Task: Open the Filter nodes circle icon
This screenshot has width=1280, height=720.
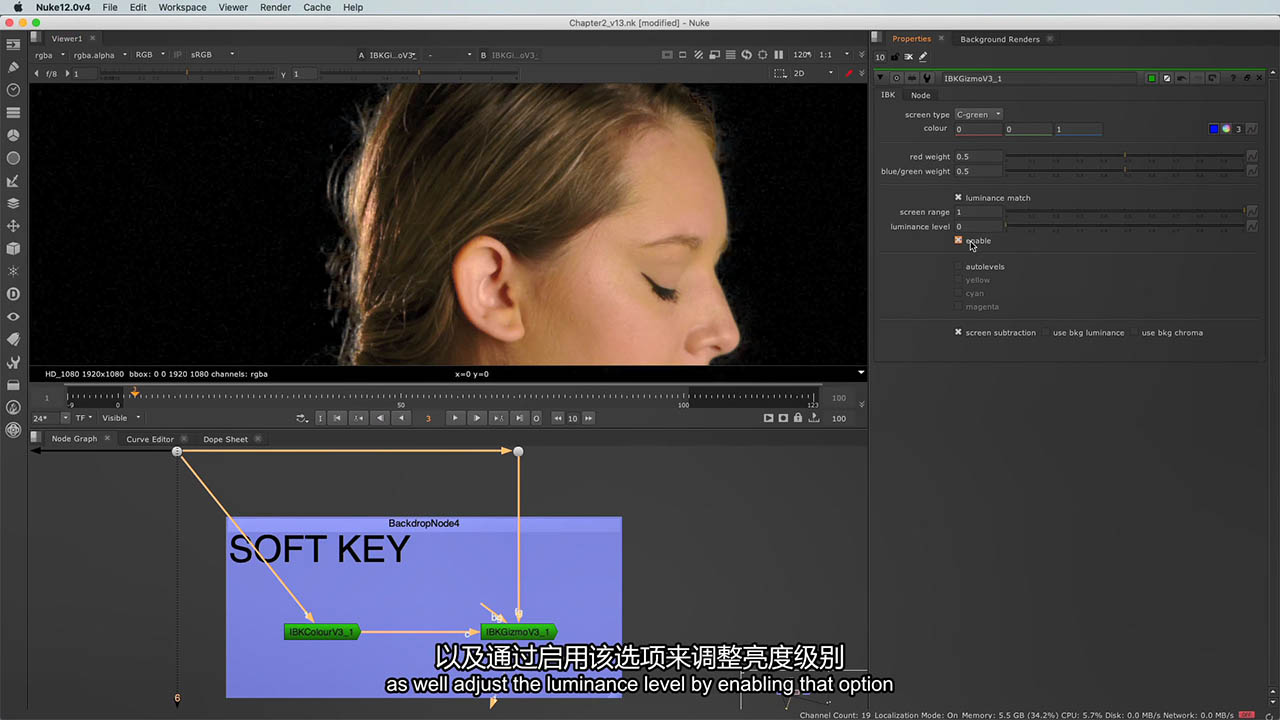Action: pos(14,158)
